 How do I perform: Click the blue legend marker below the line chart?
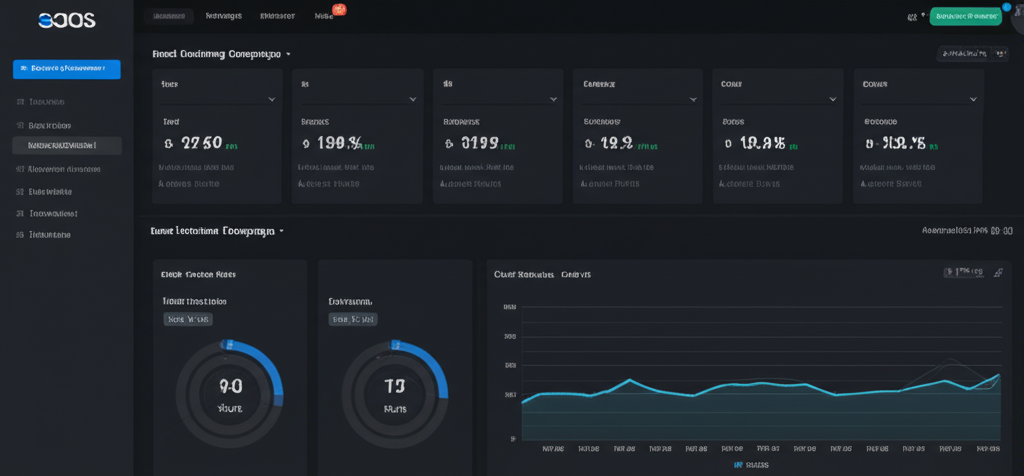pyautogui.click(x=738, y=465)
